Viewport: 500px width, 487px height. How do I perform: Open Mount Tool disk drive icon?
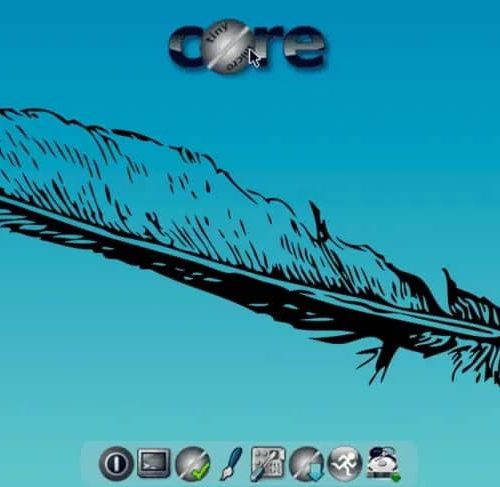pos(383,464)
